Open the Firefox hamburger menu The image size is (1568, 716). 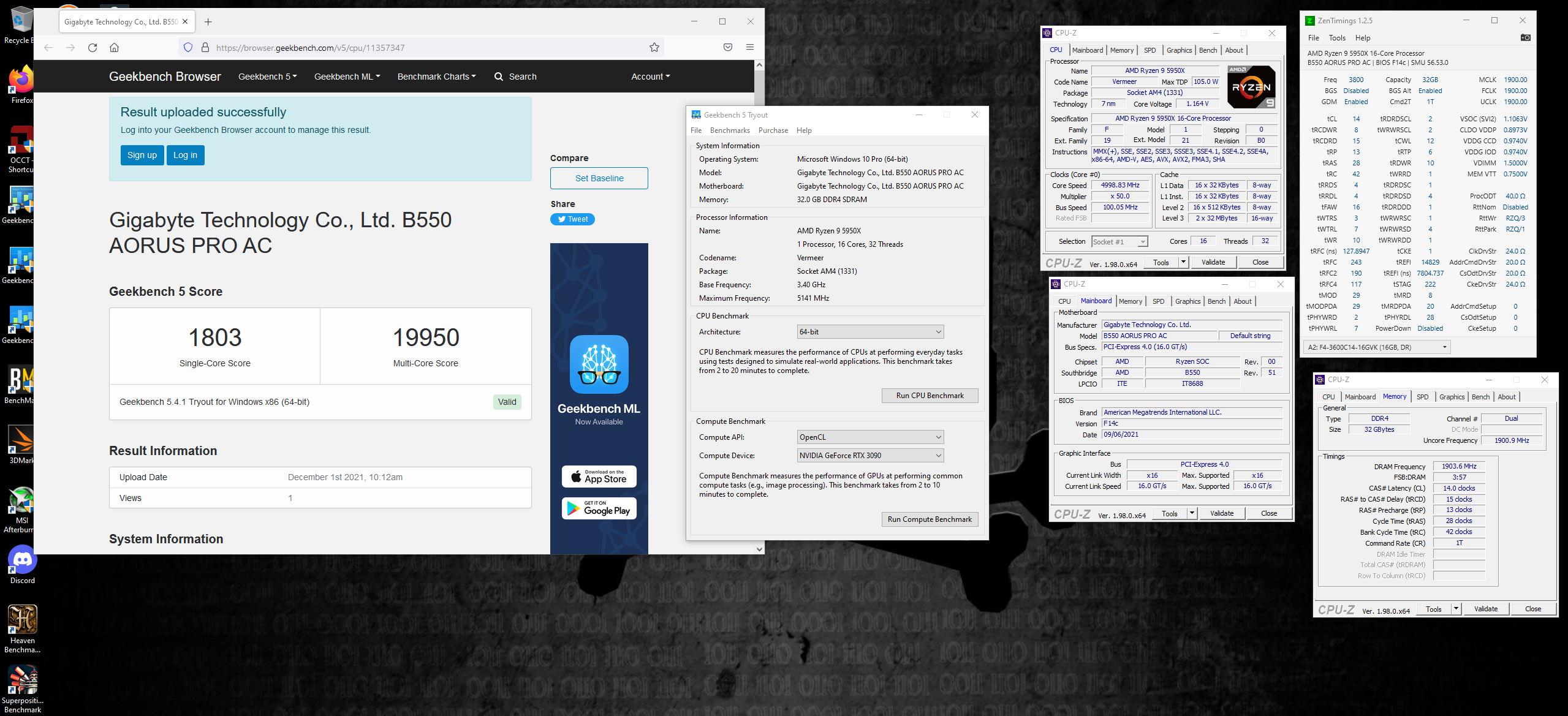click(x=750, y=48)
